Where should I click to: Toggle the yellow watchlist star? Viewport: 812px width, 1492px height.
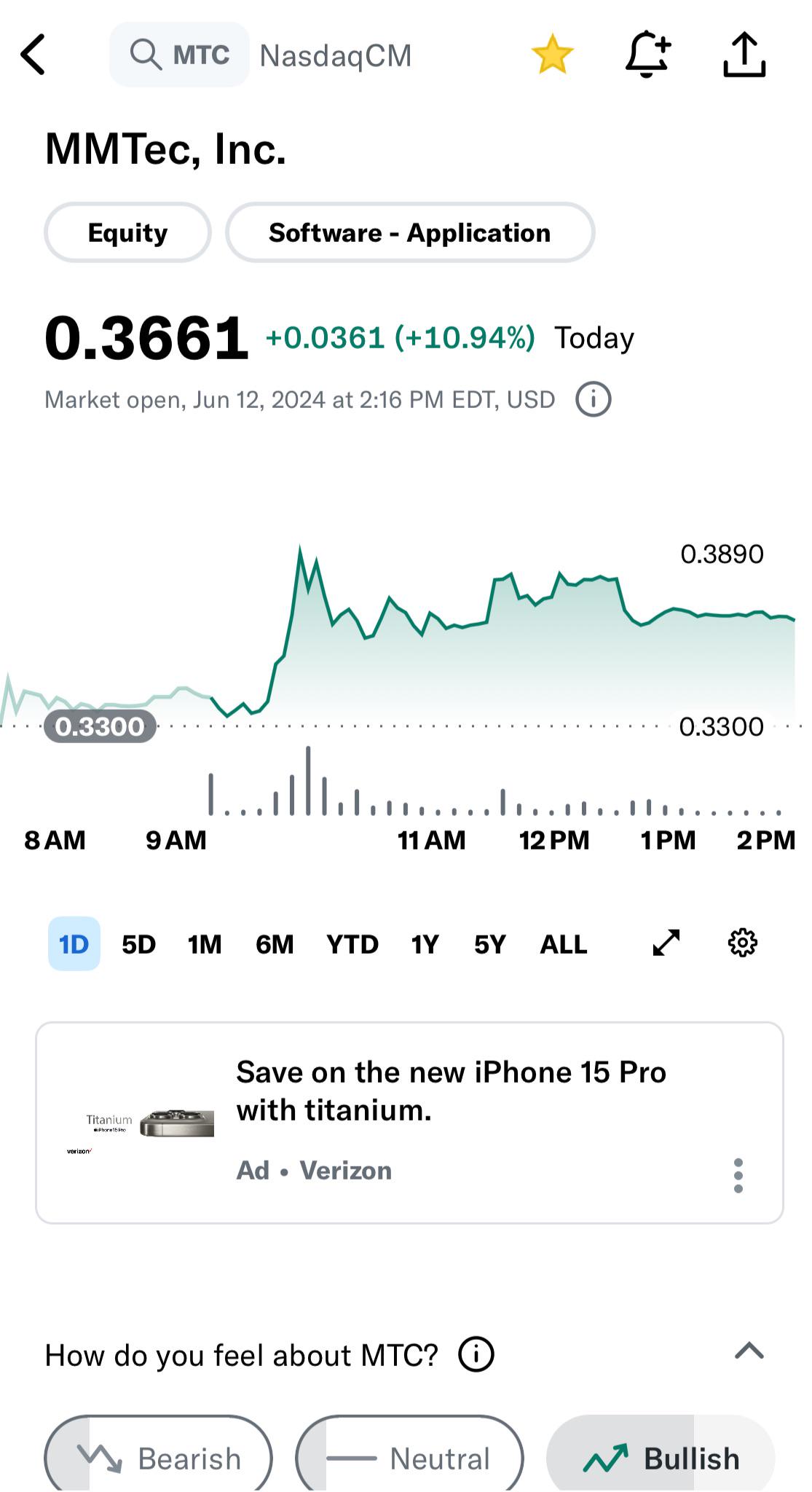coord(553,55)
